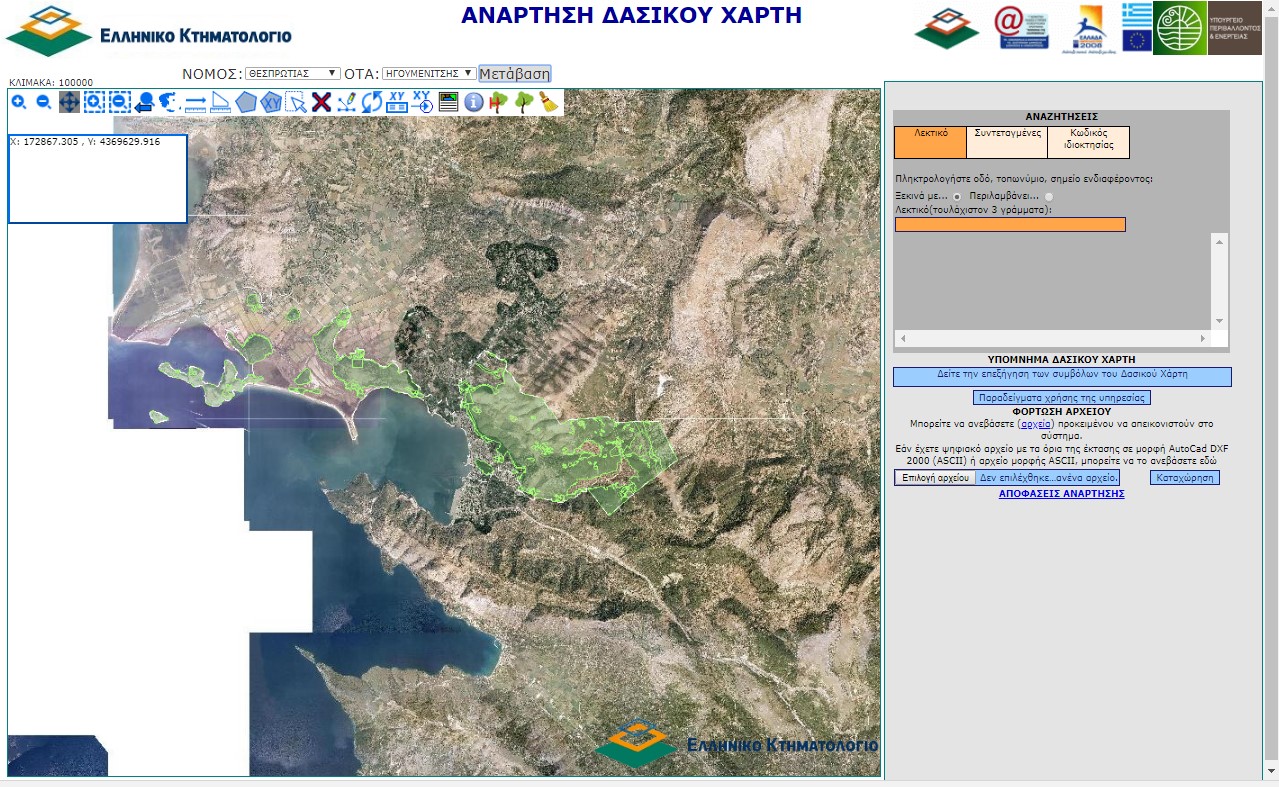Choose the measure distance ruler tool

click(x=195, y=102)
